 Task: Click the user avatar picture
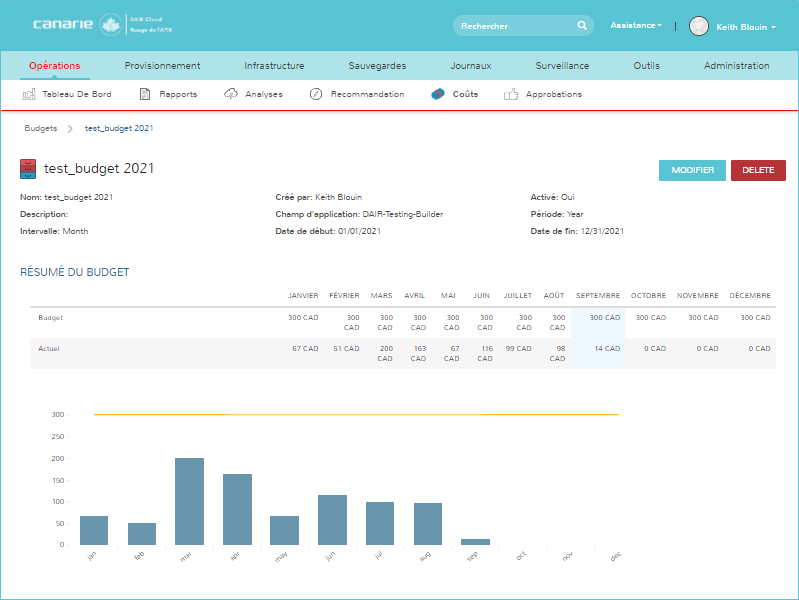tap(699, 26)
